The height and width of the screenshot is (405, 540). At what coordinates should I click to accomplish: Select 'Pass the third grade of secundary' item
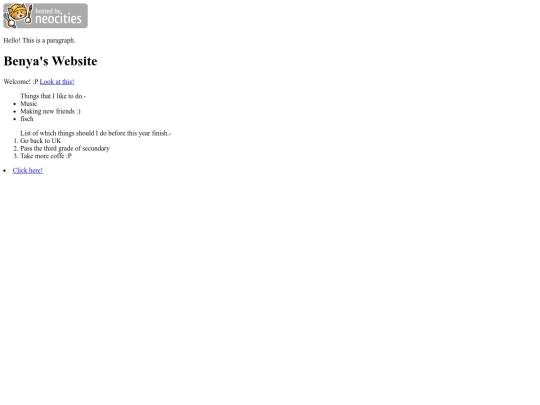pos(65,148)
